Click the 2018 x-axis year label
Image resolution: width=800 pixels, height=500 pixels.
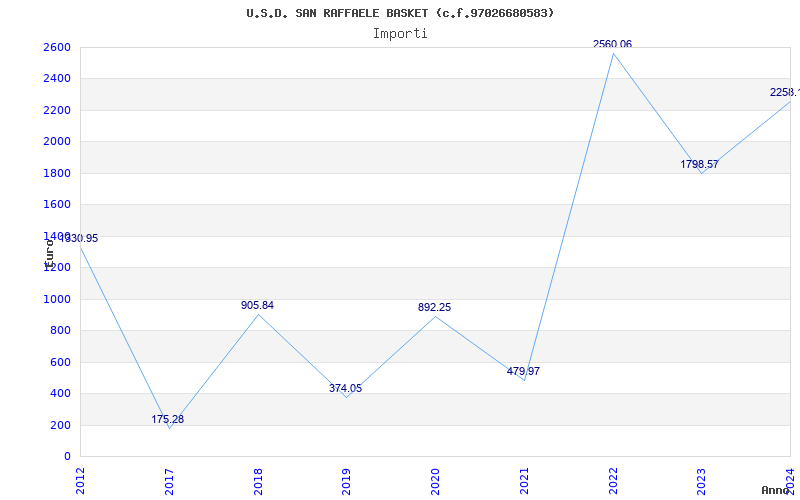click(258, 481)
